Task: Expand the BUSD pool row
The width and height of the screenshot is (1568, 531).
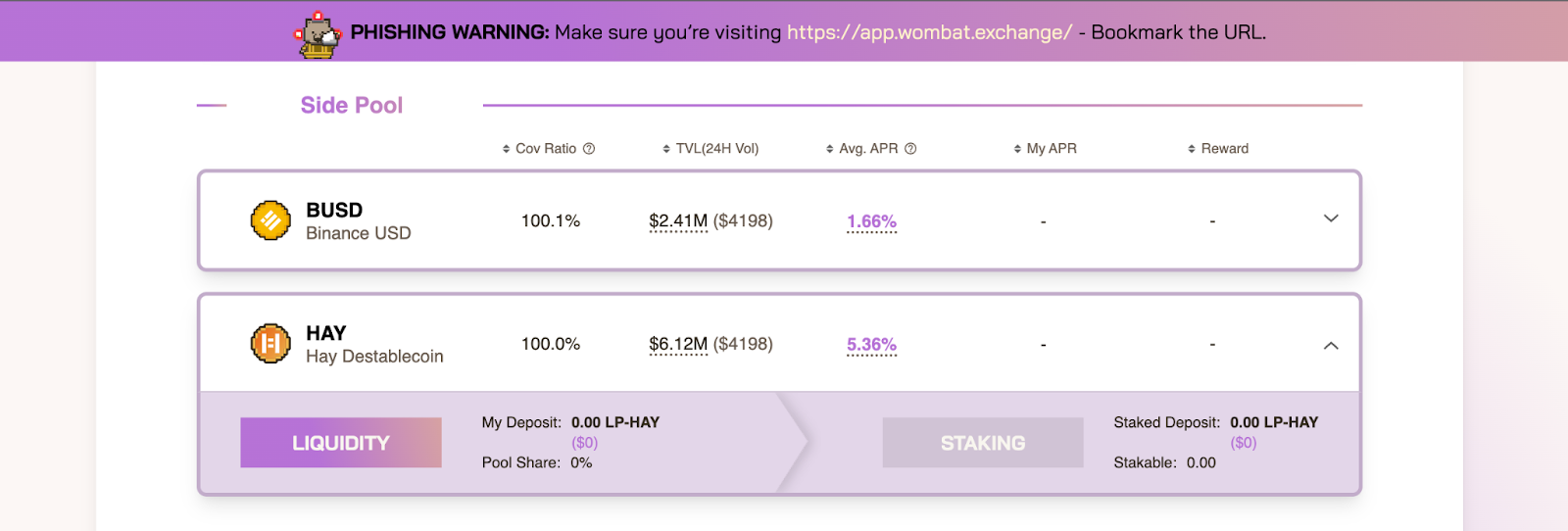Action: click(x=1331, y=218)
